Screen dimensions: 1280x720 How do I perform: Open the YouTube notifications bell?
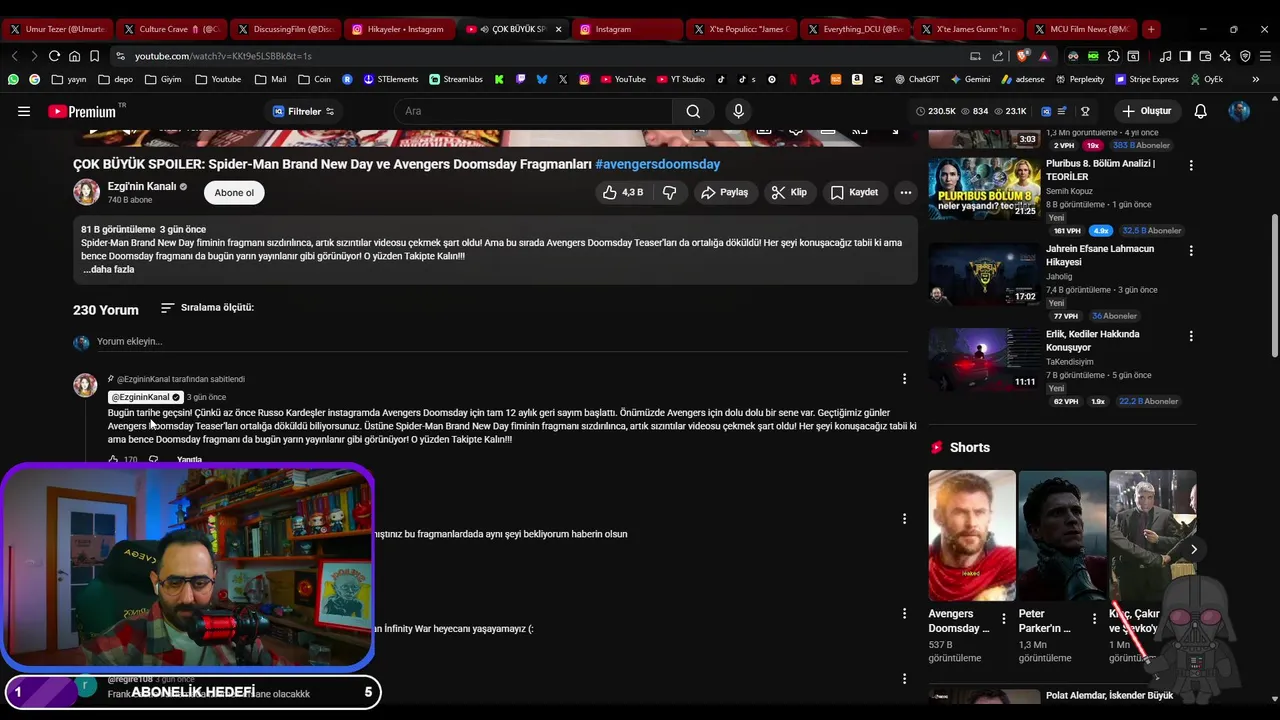pos(1201,111)
